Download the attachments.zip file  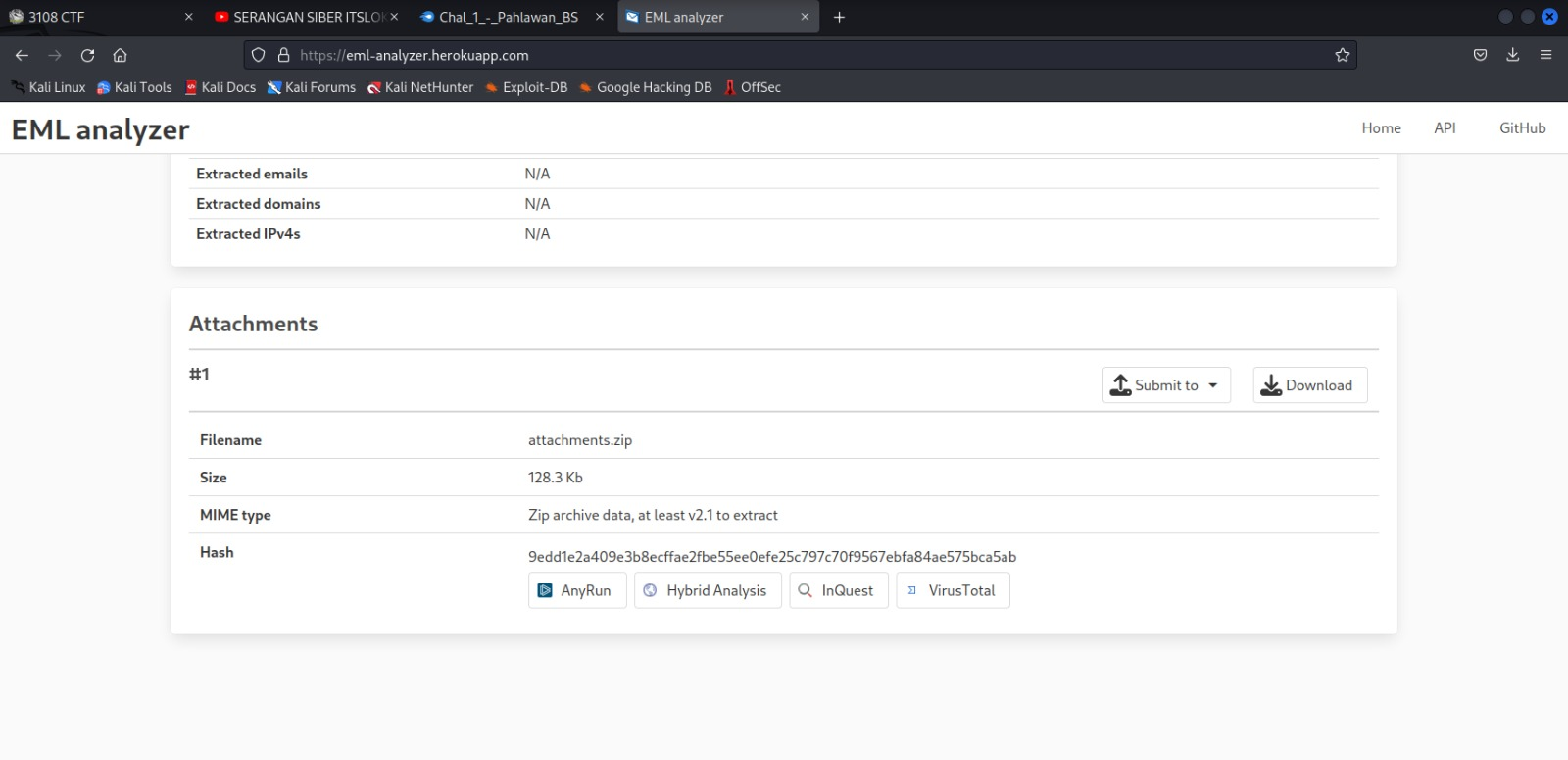[x=1309, y=385]
